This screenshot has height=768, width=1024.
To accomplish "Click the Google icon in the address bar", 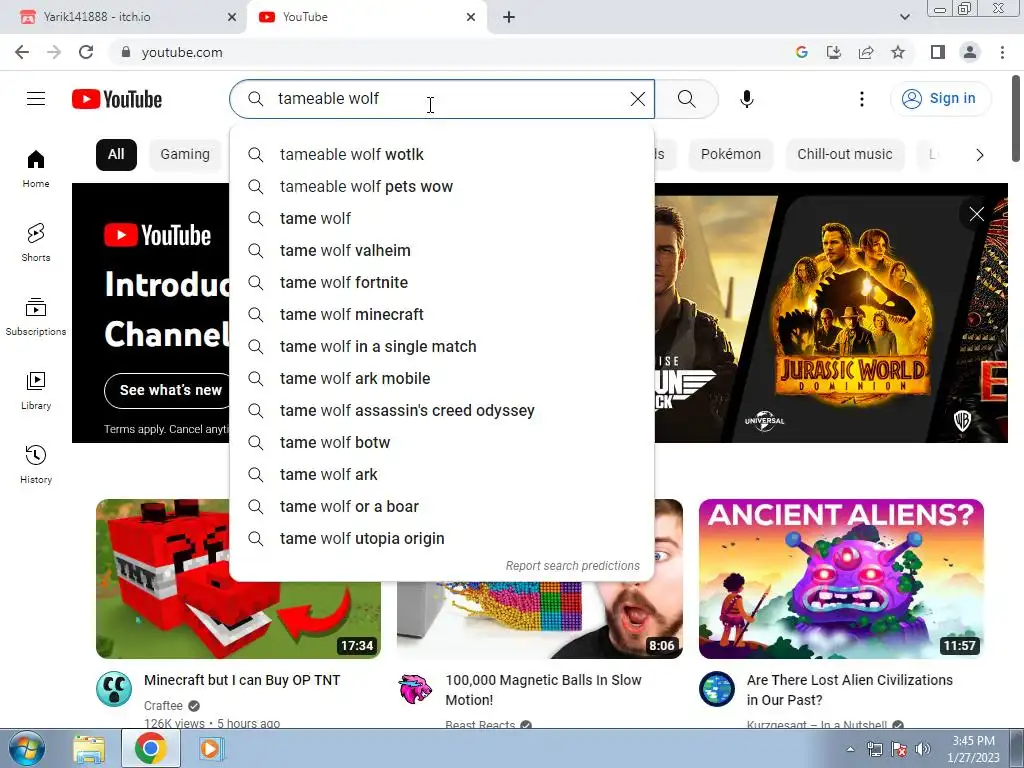I will [802, 52].
